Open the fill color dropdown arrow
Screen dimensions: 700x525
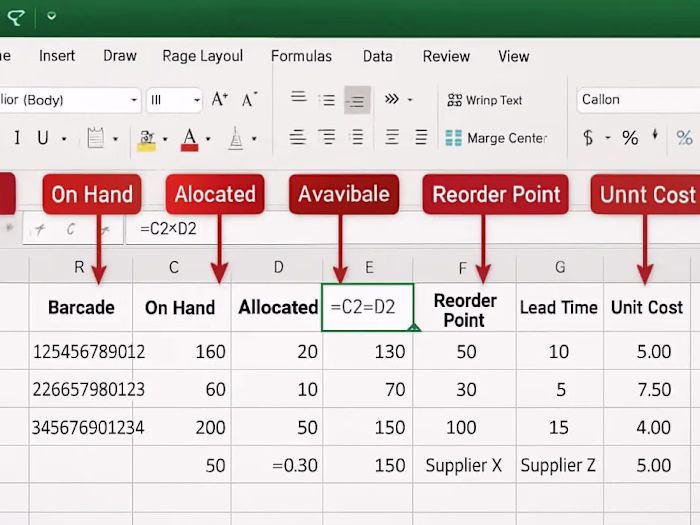pos(165,139)
